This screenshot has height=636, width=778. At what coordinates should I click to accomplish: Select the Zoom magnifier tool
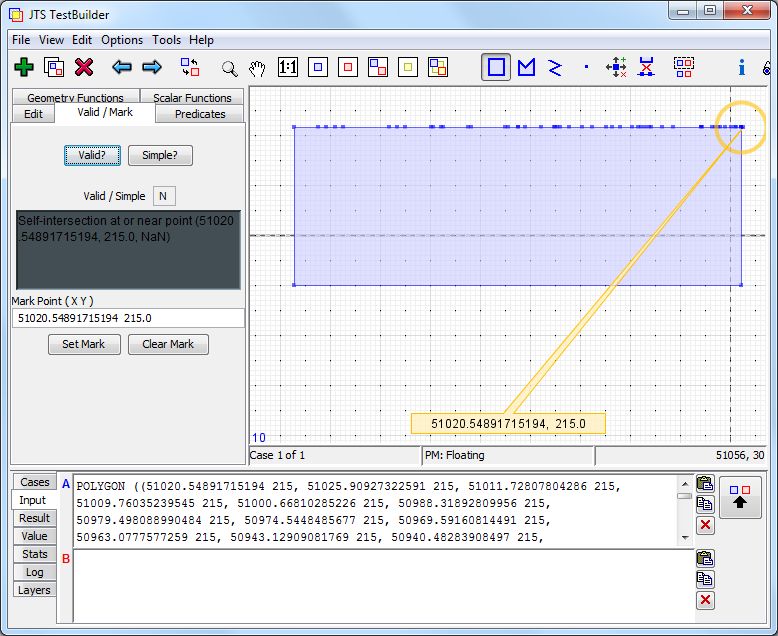click(x=229, y=68)
